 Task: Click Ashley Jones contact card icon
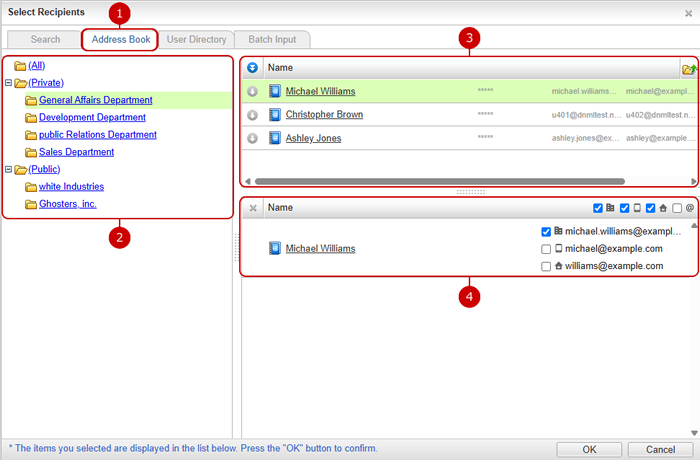275,138
